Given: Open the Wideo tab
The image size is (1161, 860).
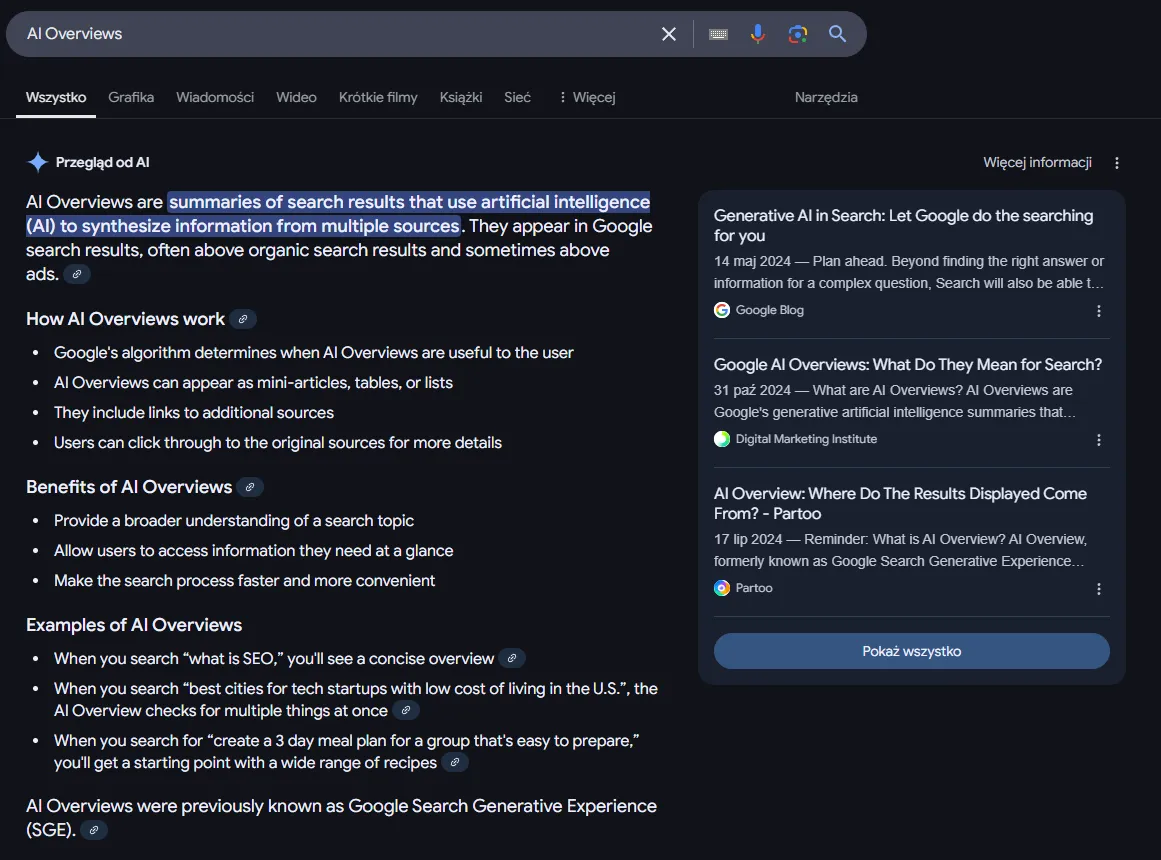Looking at the screenshot, I should (296, 98).
